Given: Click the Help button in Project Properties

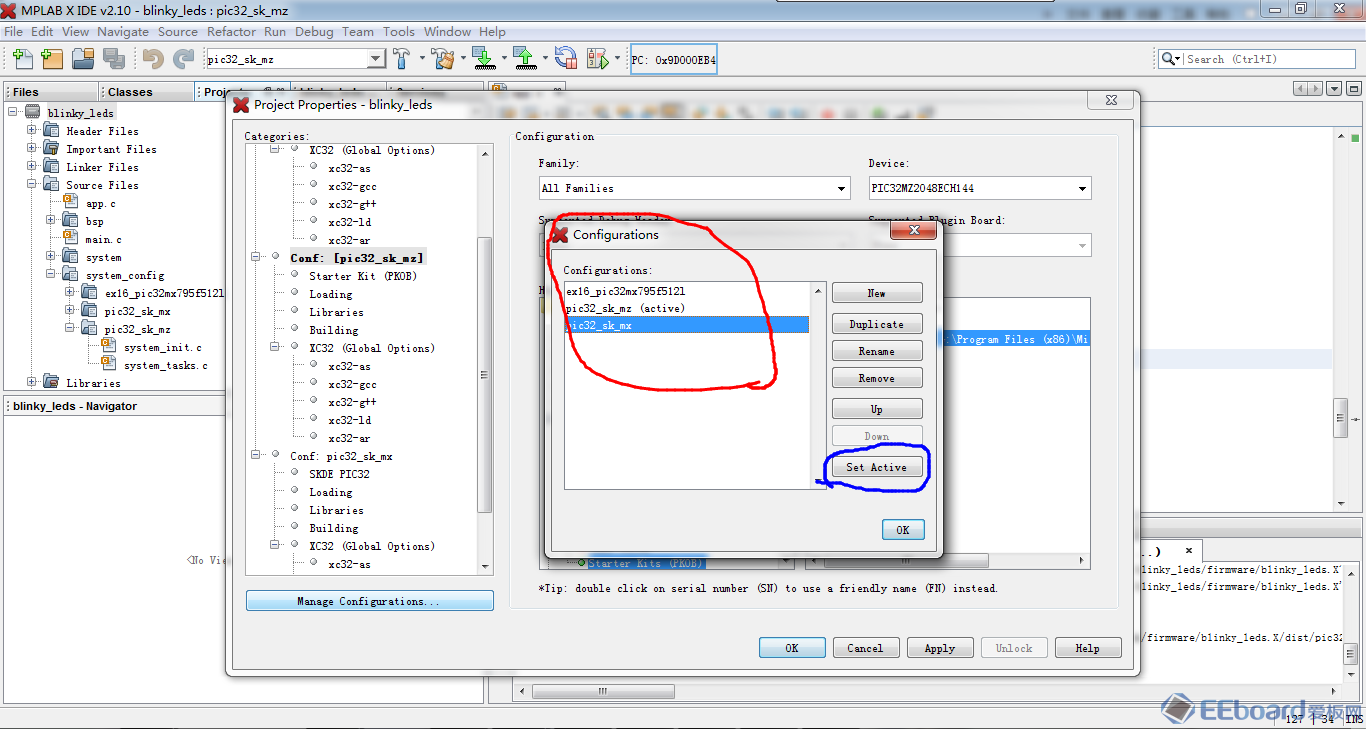Looking at the screenshot, I should tap(1088, 648).
